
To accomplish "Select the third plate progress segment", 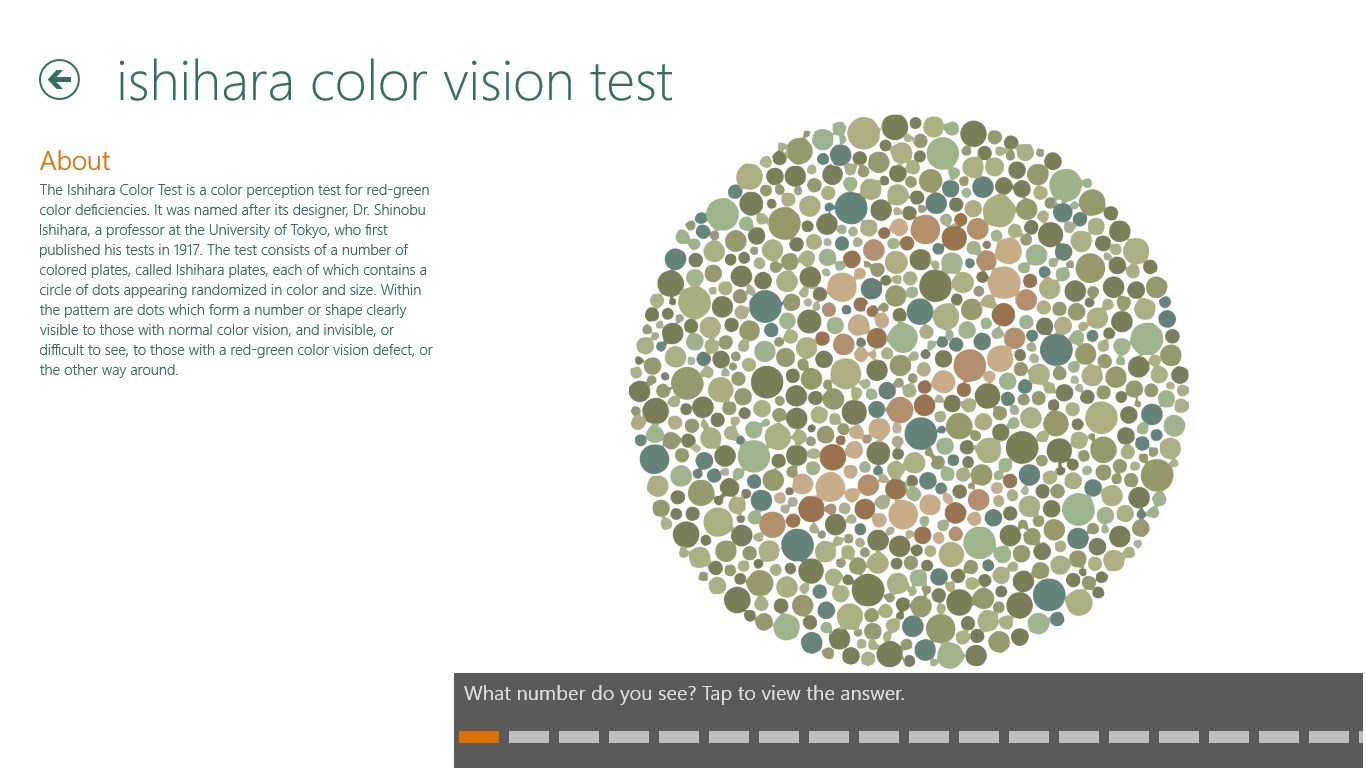I will (x=579, y=737).
